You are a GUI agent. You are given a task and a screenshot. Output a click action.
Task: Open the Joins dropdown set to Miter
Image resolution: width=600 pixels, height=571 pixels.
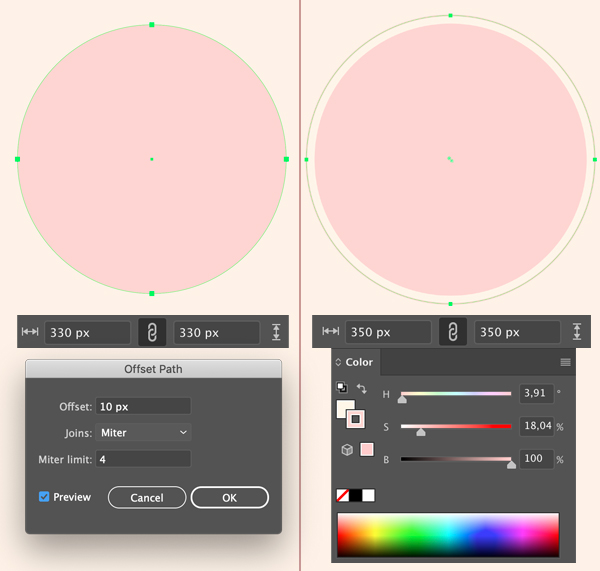[x=144, y=433]
